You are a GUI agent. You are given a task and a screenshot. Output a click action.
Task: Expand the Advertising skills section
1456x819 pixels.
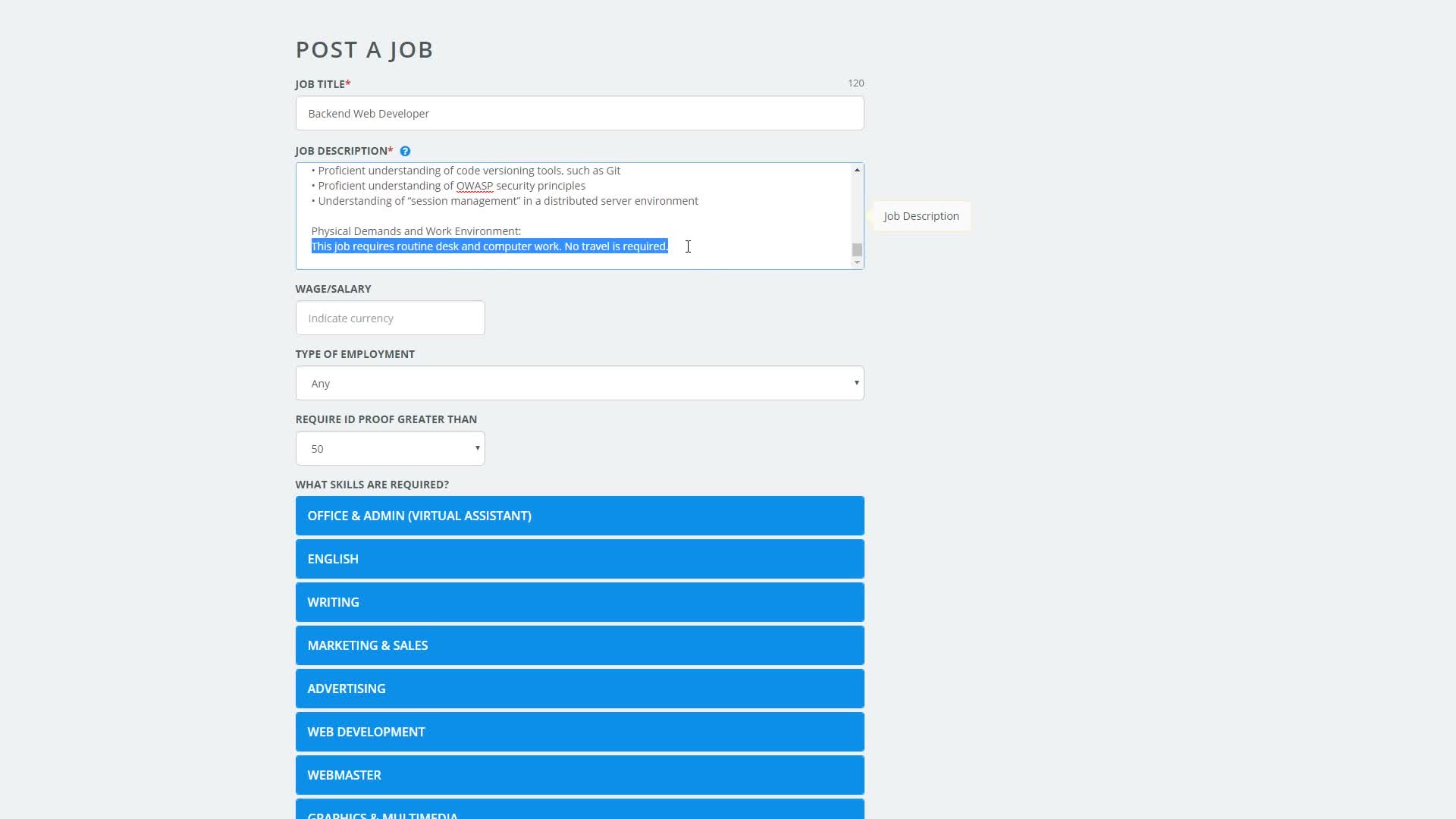pos(579,689)
